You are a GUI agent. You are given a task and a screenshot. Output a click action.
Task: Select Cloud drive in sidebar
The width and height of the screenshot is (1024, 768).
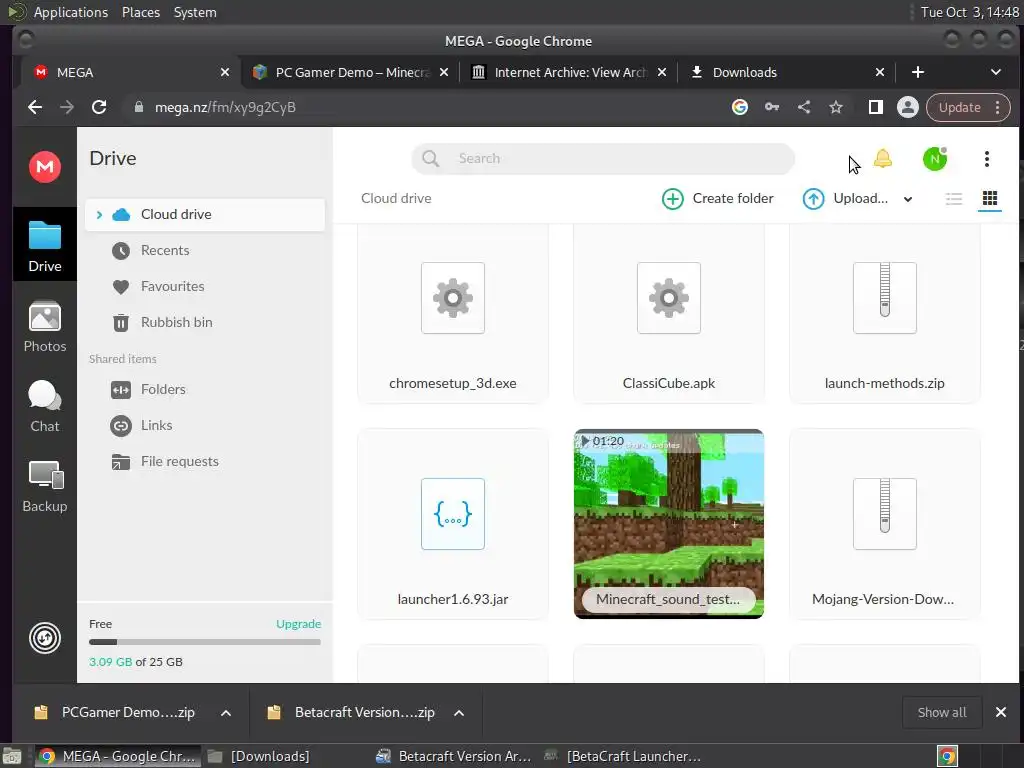point(204,214)
